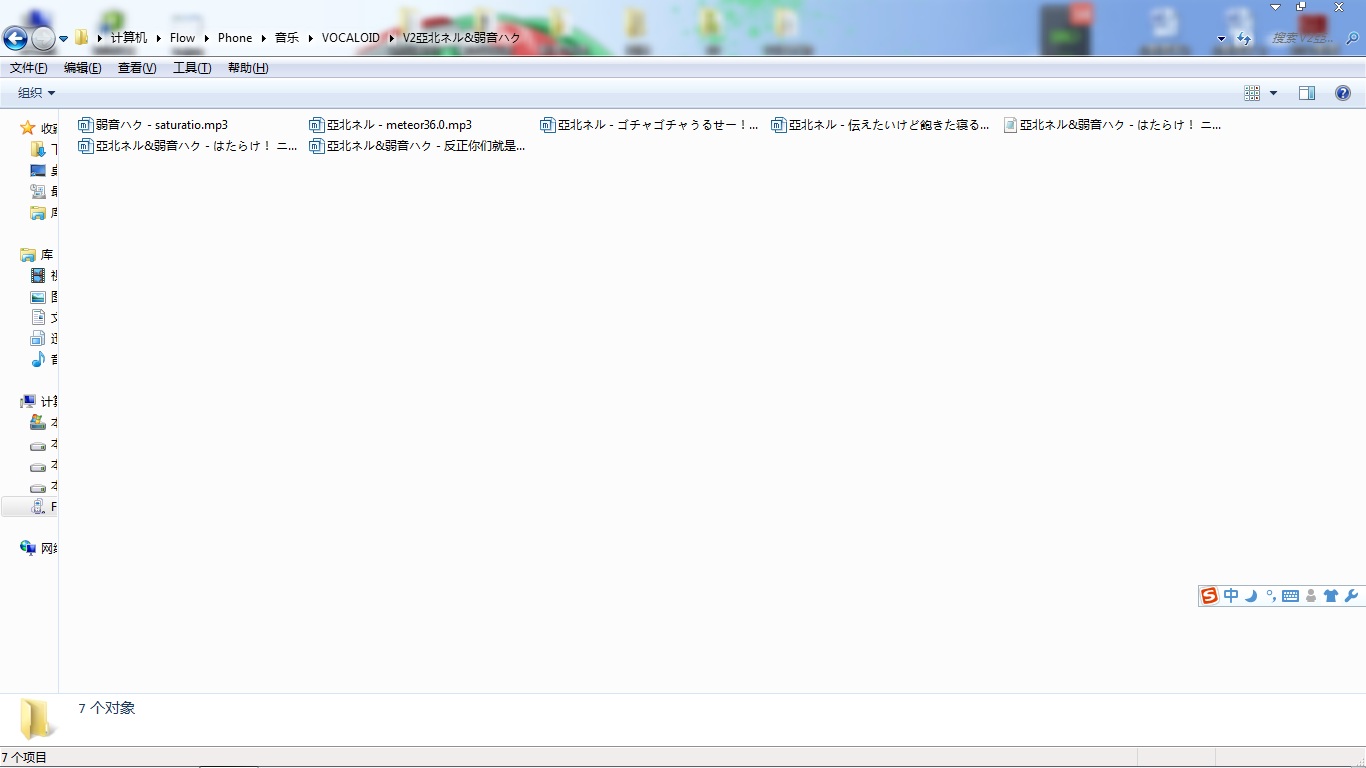Open the Downloads folder icon in favorites
1366x768 pixels.
(38, 149)
